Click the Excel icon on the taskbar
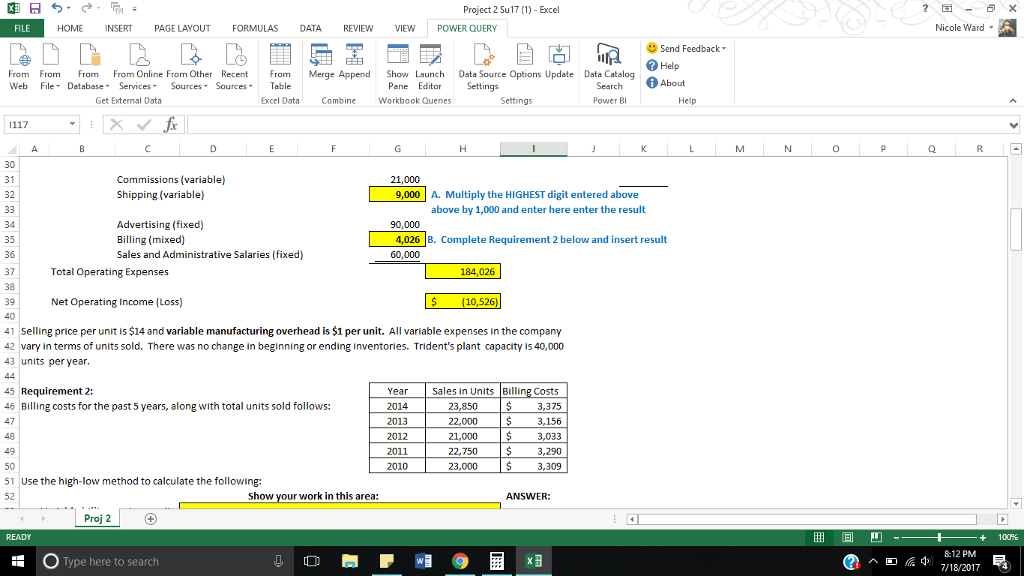The width and height of the screenshot is (1024, 576). pyautogui.click(x=532, y=561)
